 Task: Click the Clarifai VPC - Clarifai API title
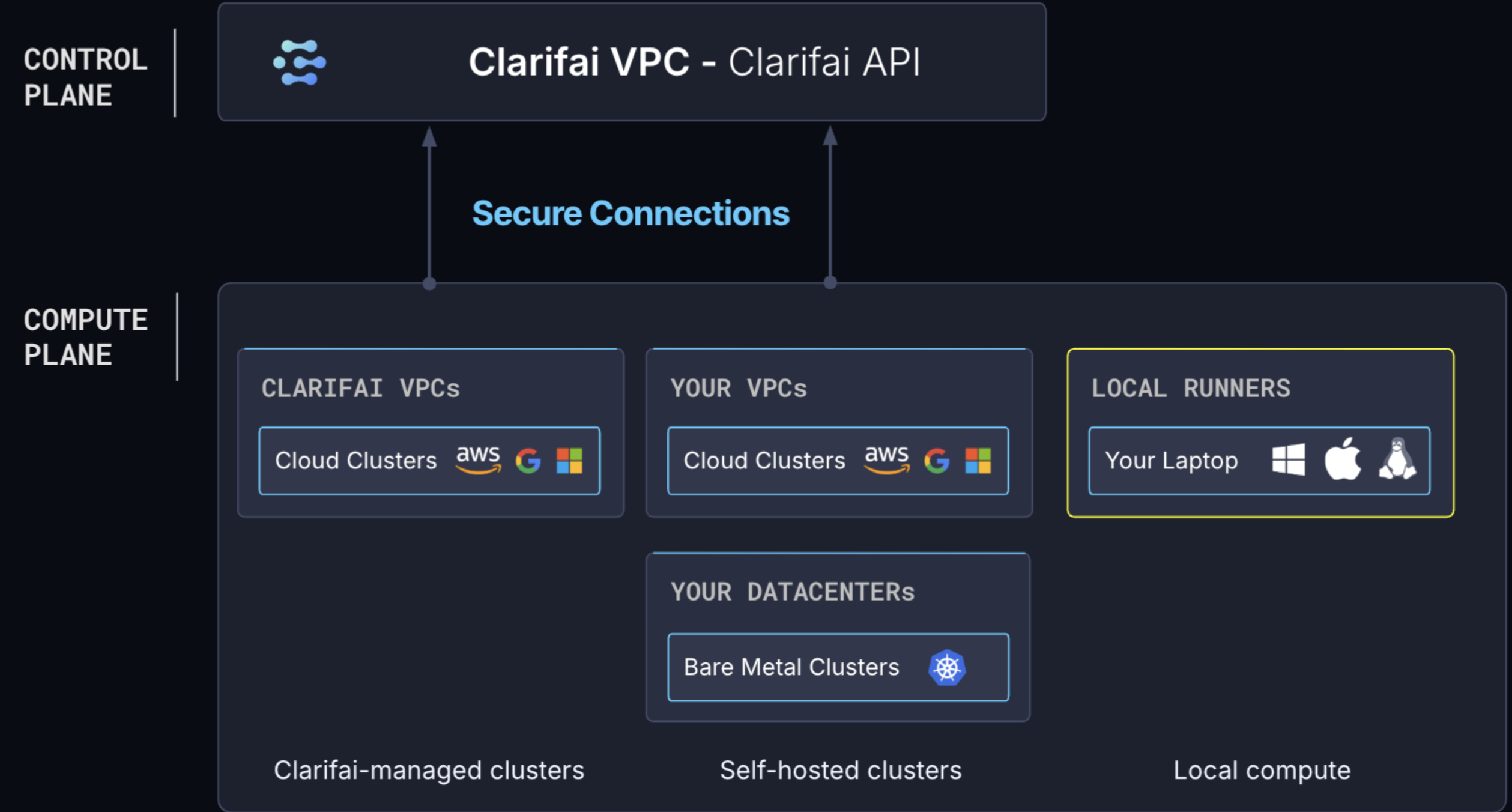coord(694,62)
